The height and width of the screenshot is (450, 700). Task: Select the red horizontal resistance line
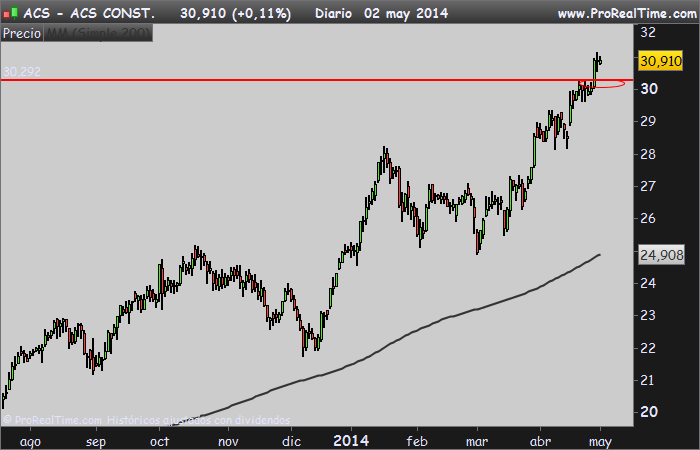coord(317,80)
